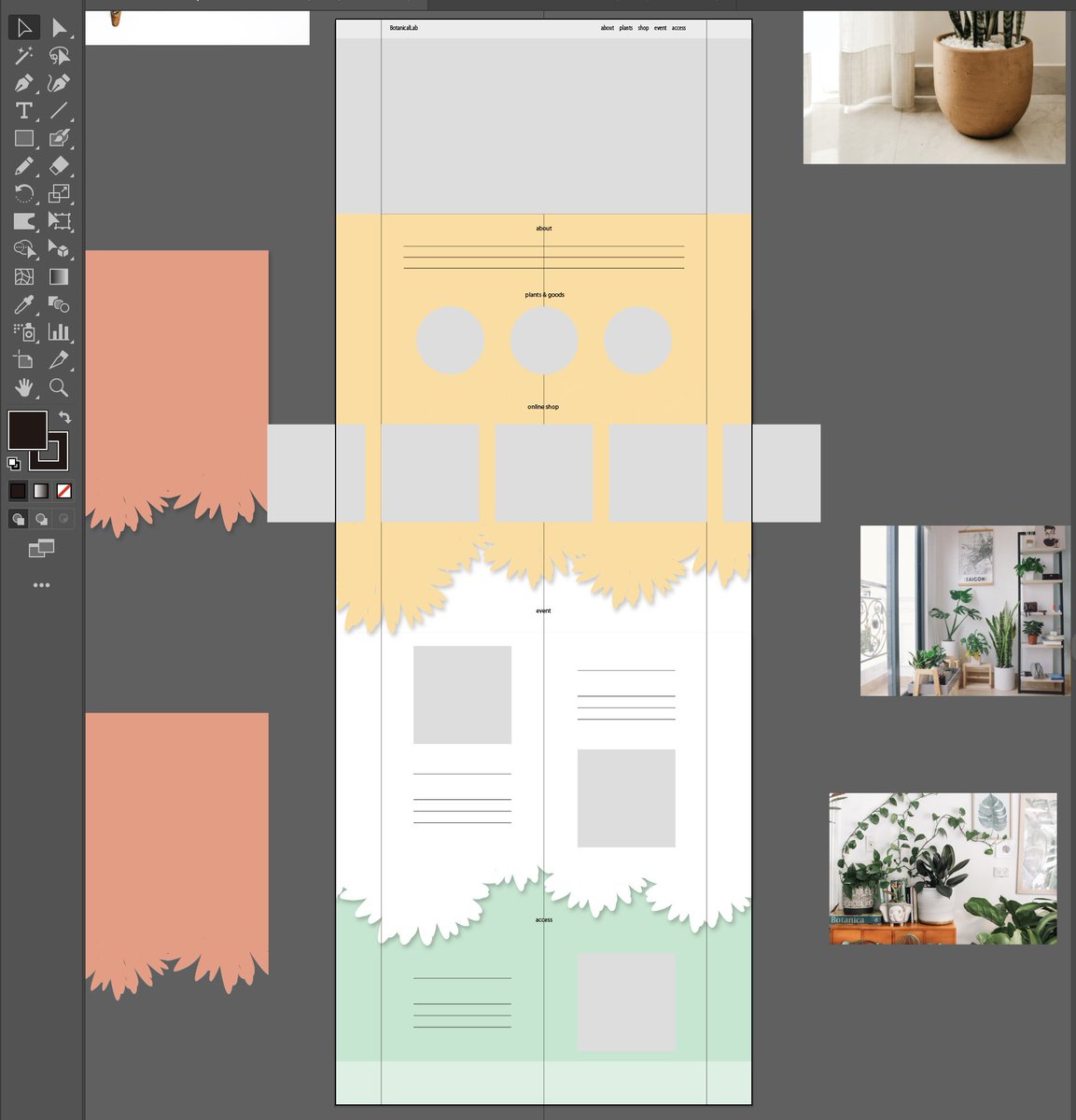Click the 'plants & goods' heading

[544, 295]
